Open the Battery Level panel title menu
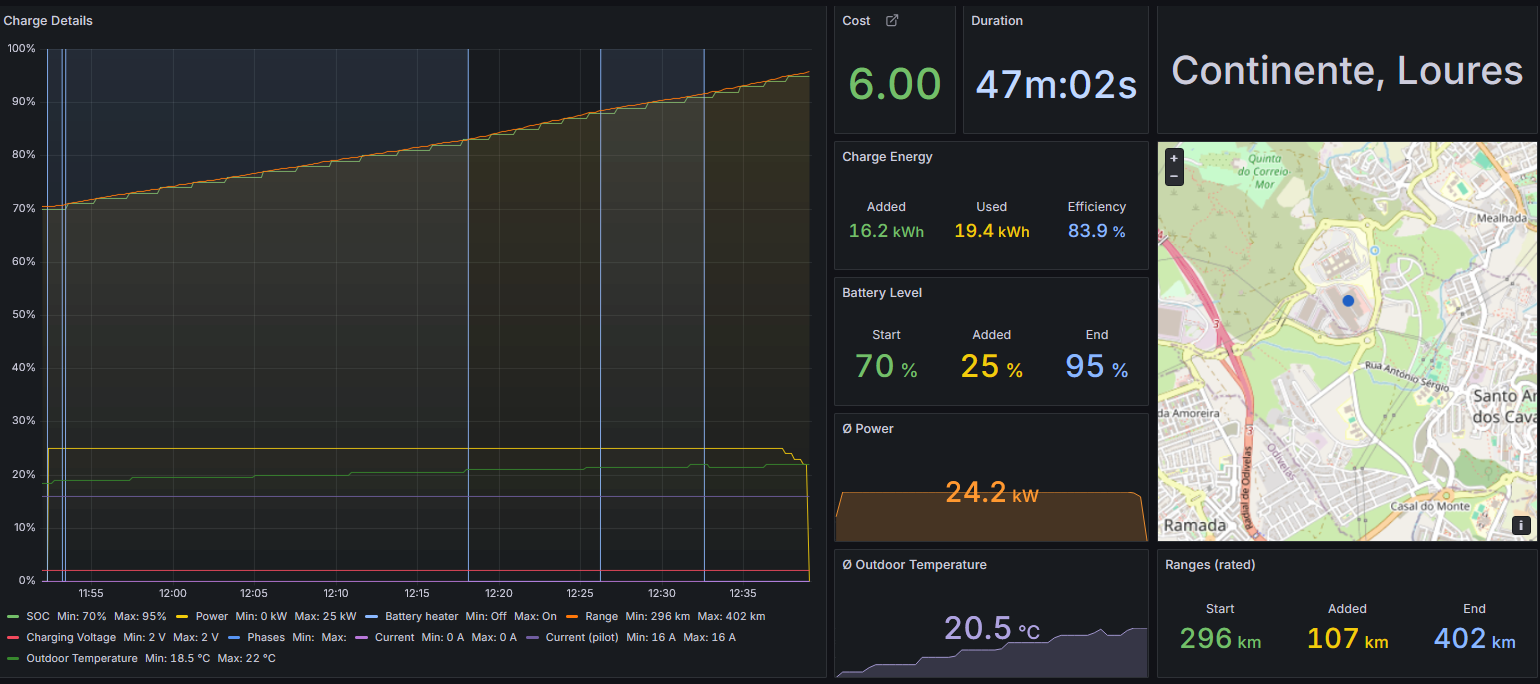 [882, 292]
